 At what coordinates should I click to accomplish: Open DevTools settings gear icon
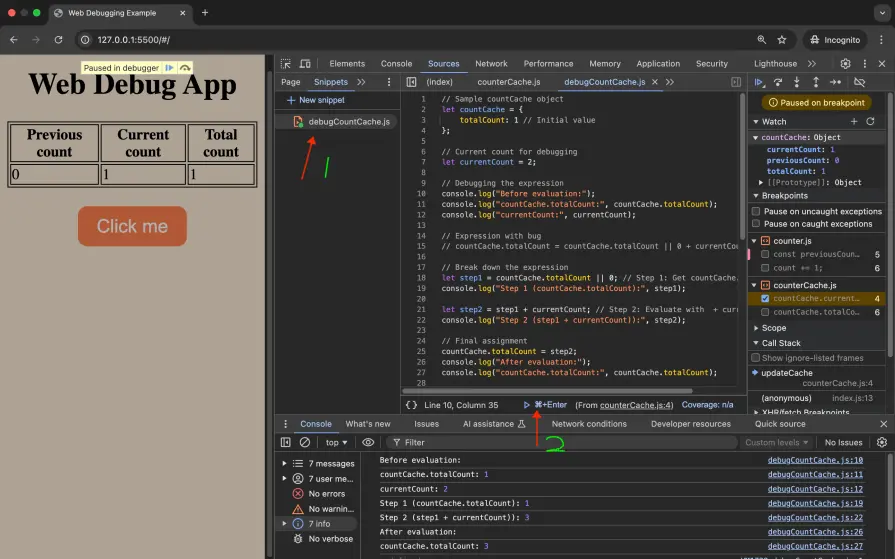(x=845, y=63)
